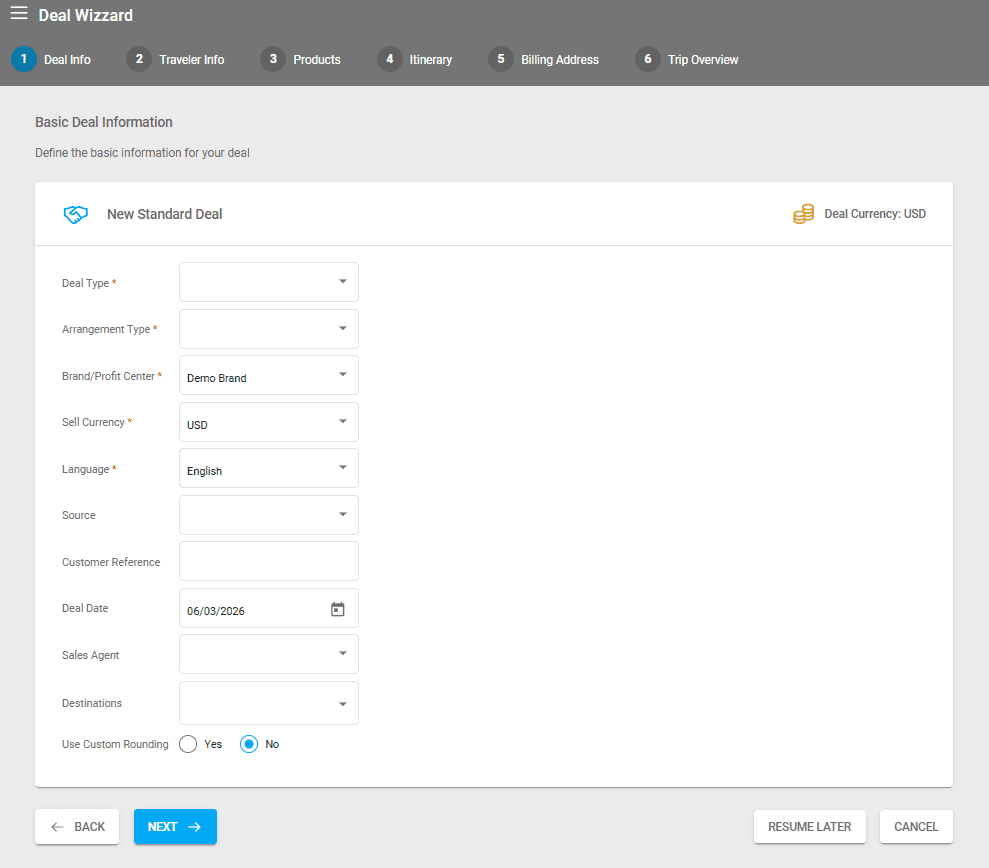
Task: Click the handshake New Standard Deal icon
Action: (x=76, y=214)
